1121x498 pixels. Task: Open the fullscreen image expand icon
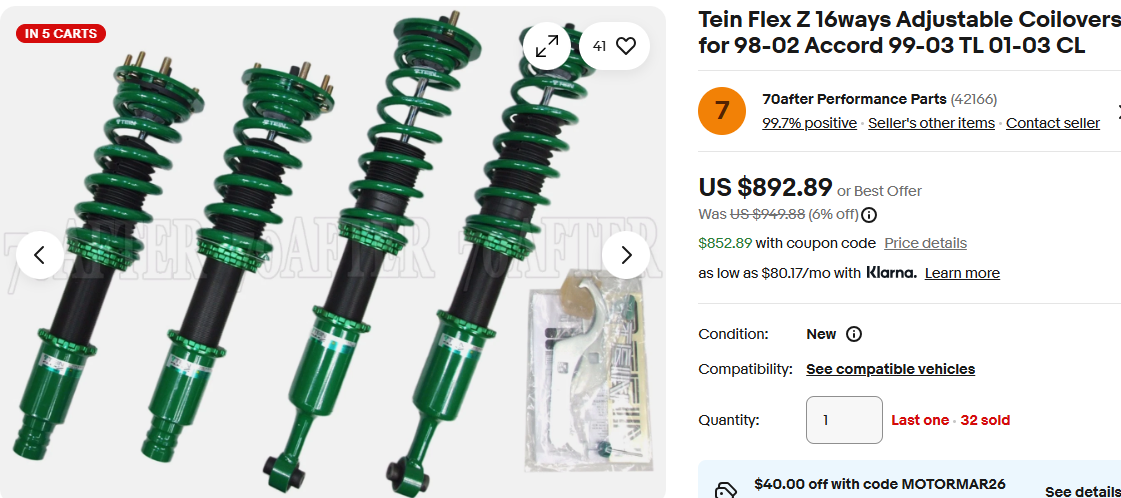(x=547, y=46)
